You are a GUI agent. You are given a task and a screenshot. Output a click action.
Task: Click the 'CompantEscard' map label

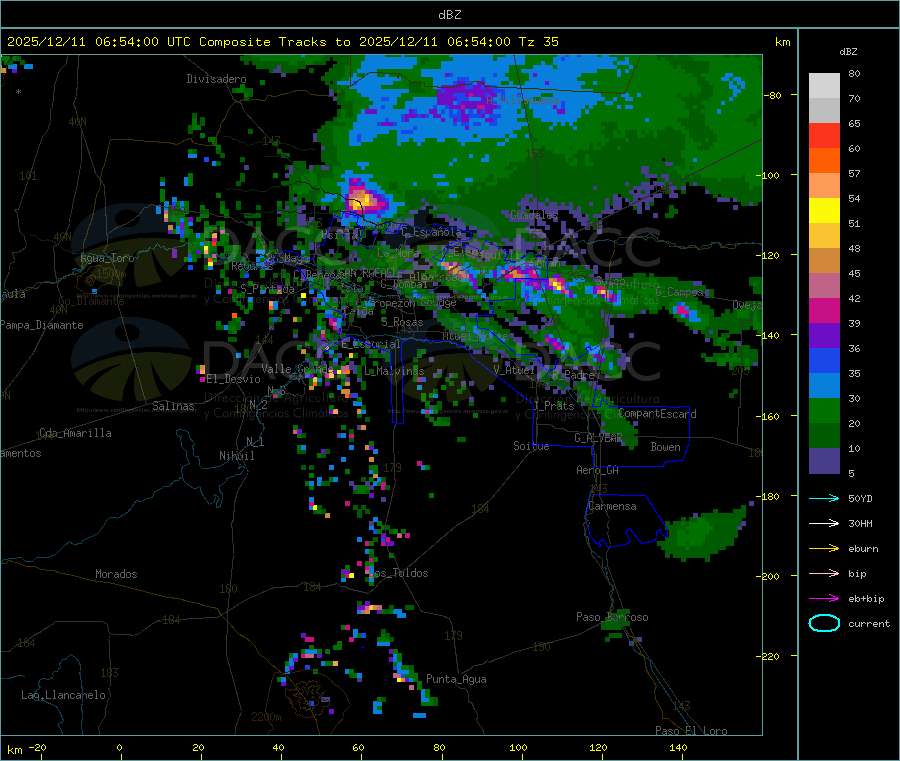[x=658, y=413]
